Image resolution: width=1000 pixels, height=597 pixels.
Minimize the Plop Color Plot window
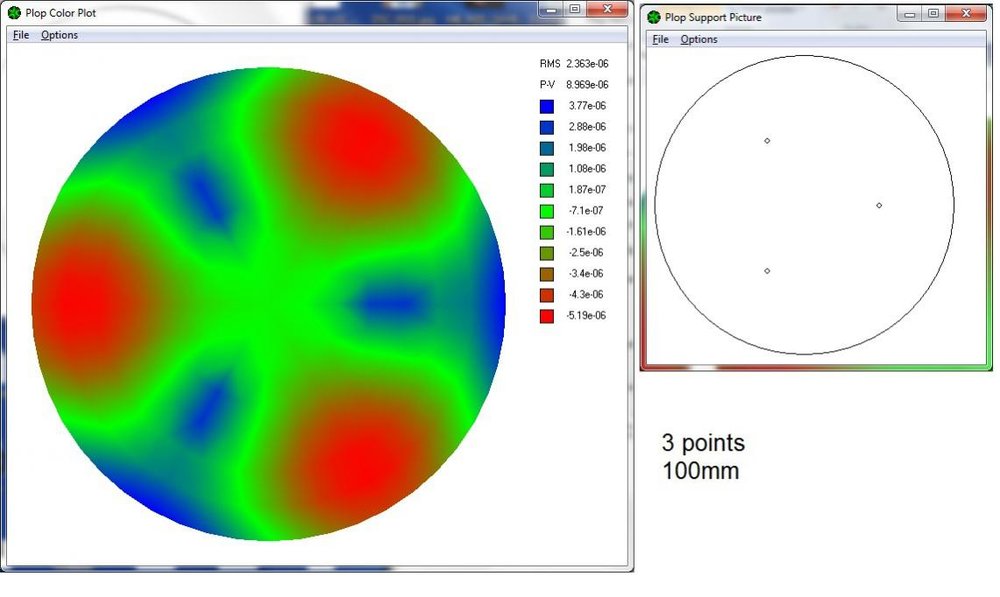[552, 9]
